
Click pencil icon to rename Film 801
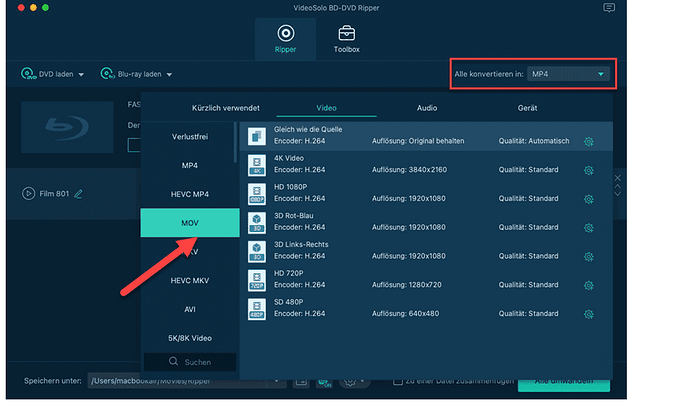[x=79, y=193]
